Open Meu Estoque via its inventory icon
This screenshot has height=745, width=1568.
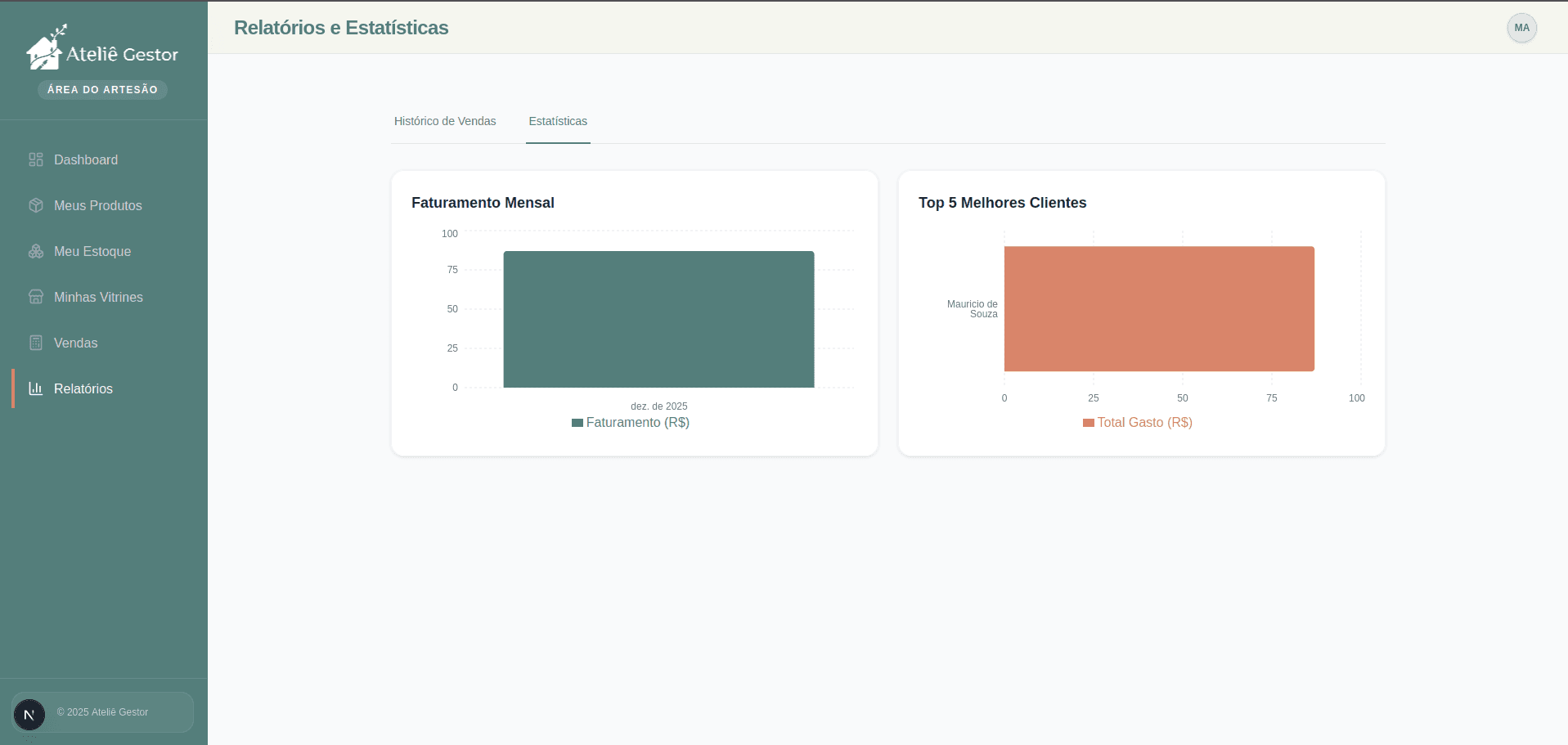pyautogui.click(x=35, y=251)
